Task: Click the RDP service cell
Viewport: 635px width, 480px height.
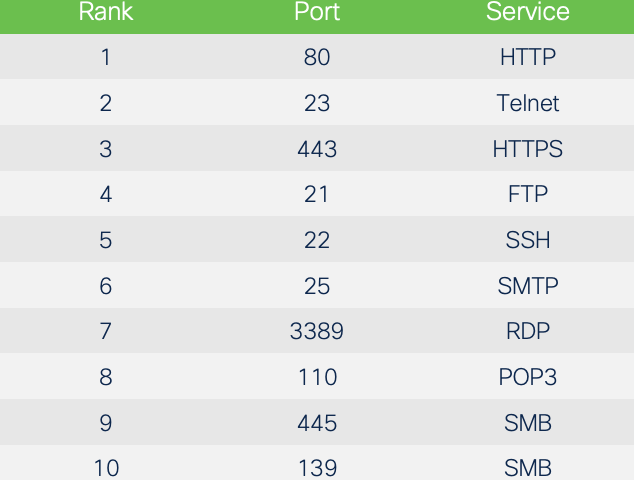Action: tap(528, 331)
